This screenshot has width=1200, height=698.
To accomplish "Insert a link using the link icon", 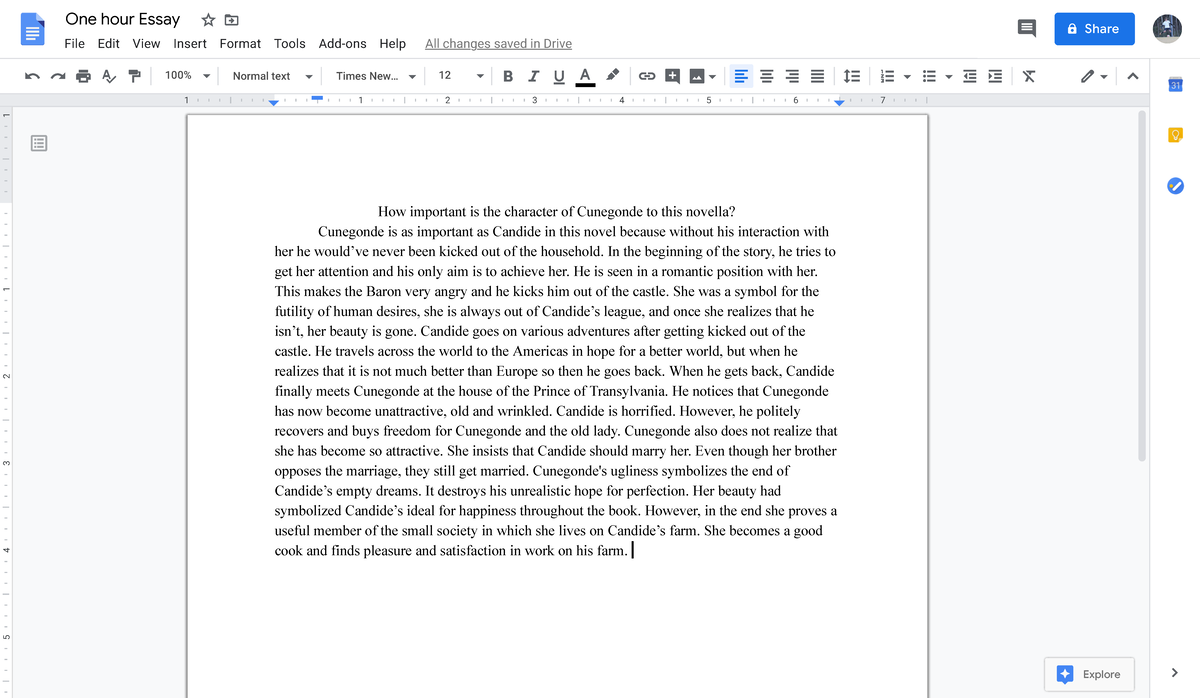I will click(647, 75).
